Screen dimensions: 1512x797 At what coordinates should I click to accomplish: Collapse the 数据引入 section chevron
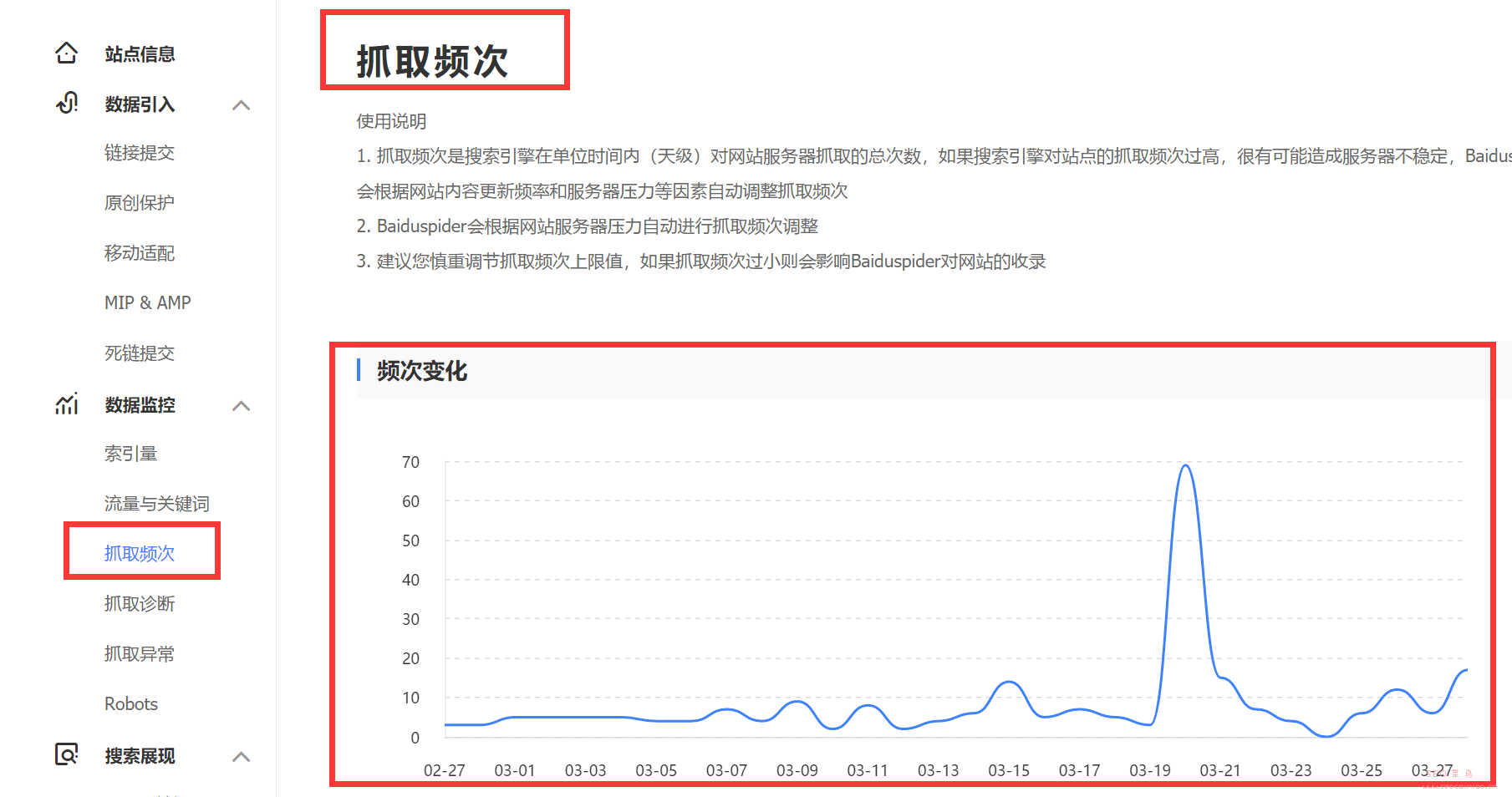click(242, 105)
